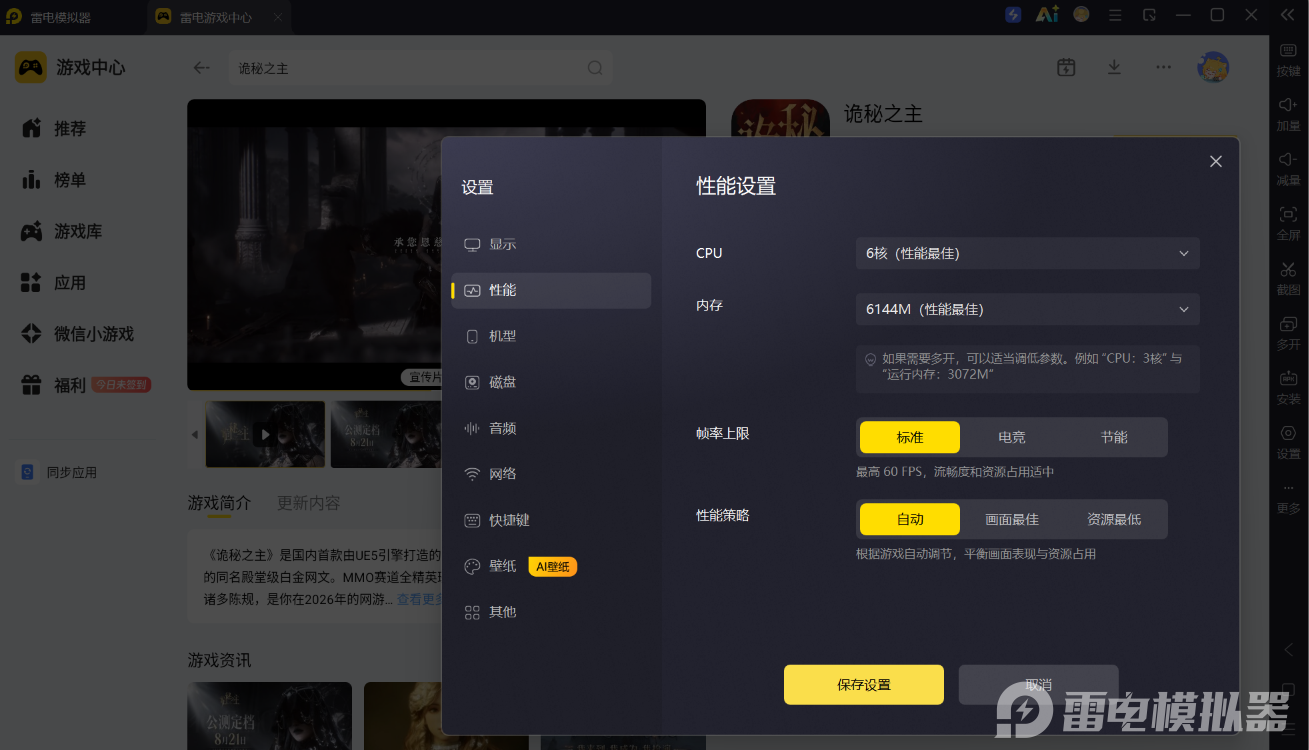Screen dimensions: 1309x750
Task: Click the magnifier search icon
Action: click(x=595, y=68)
